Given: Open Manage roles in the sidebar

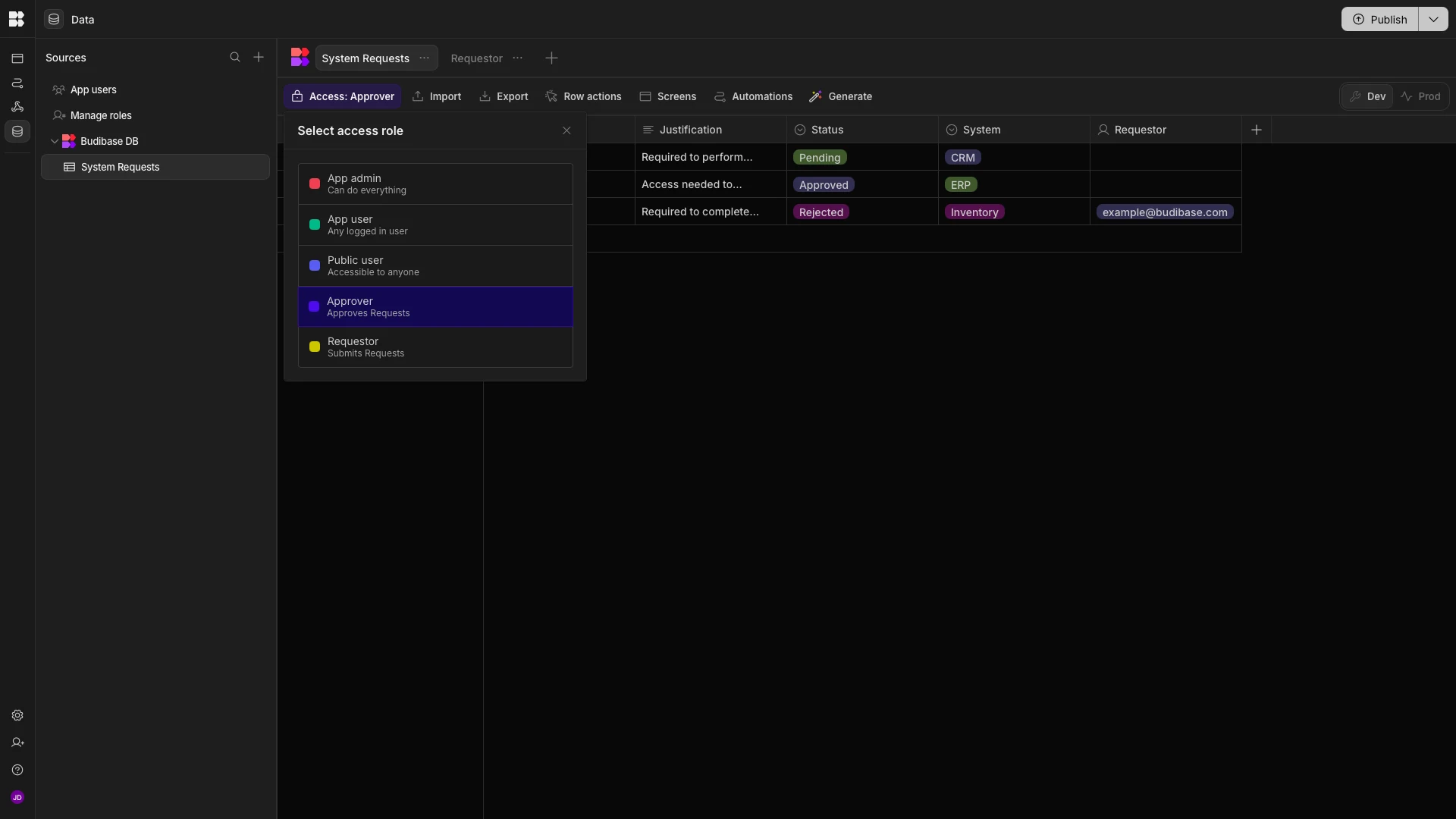Looking at the screenshot, I should (x=100, y=115).
